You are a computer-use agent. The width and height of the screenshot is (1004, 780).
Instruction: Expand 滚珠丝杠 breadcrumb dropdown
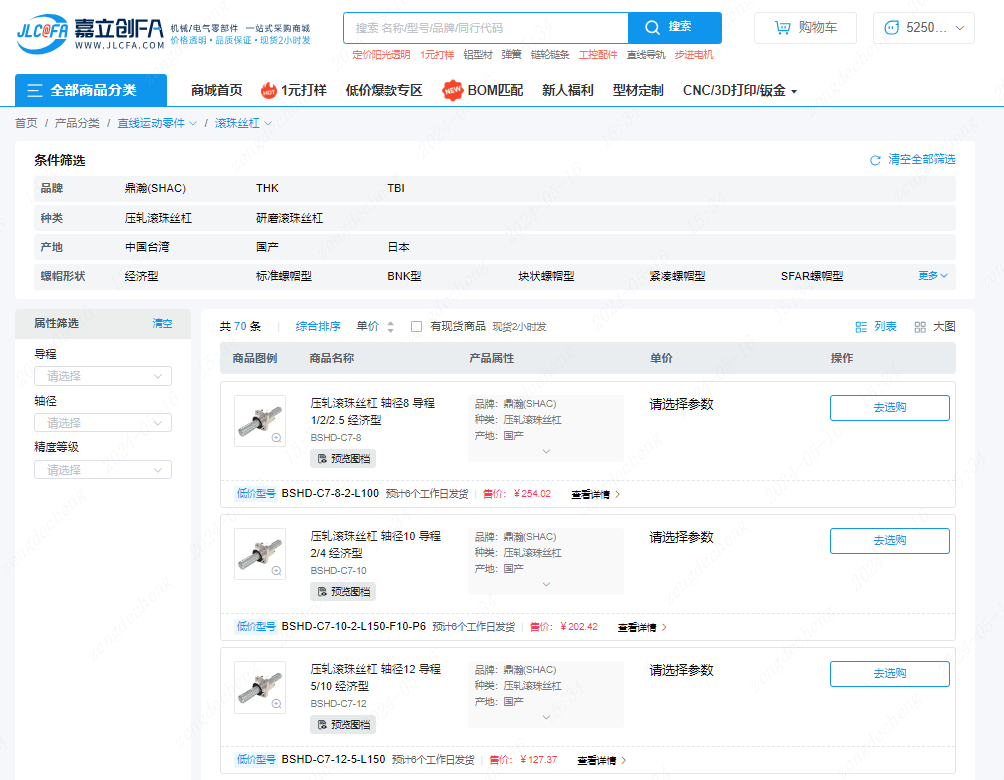point(268,123)
